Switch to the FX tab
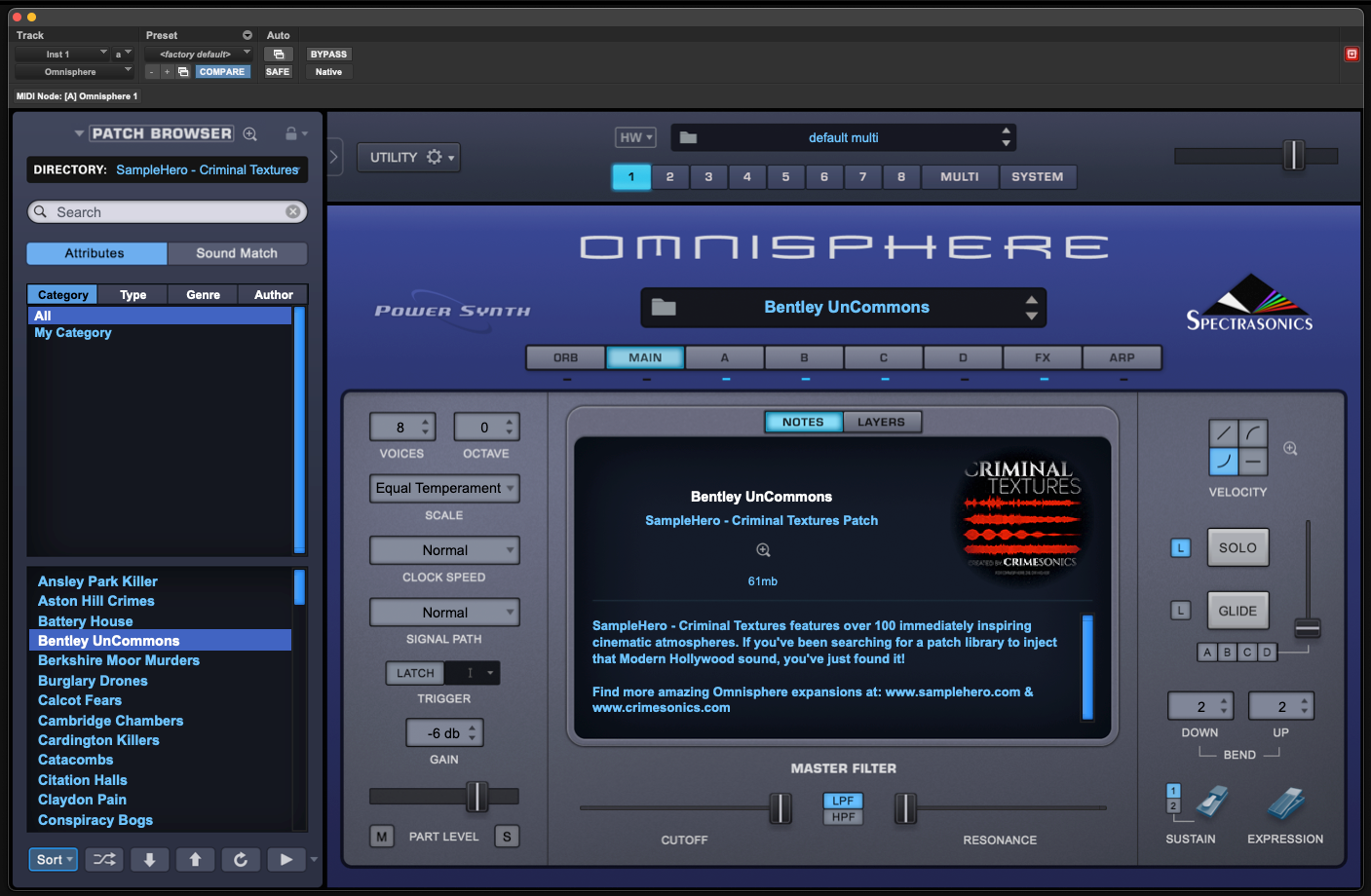 click(1043, 357)
